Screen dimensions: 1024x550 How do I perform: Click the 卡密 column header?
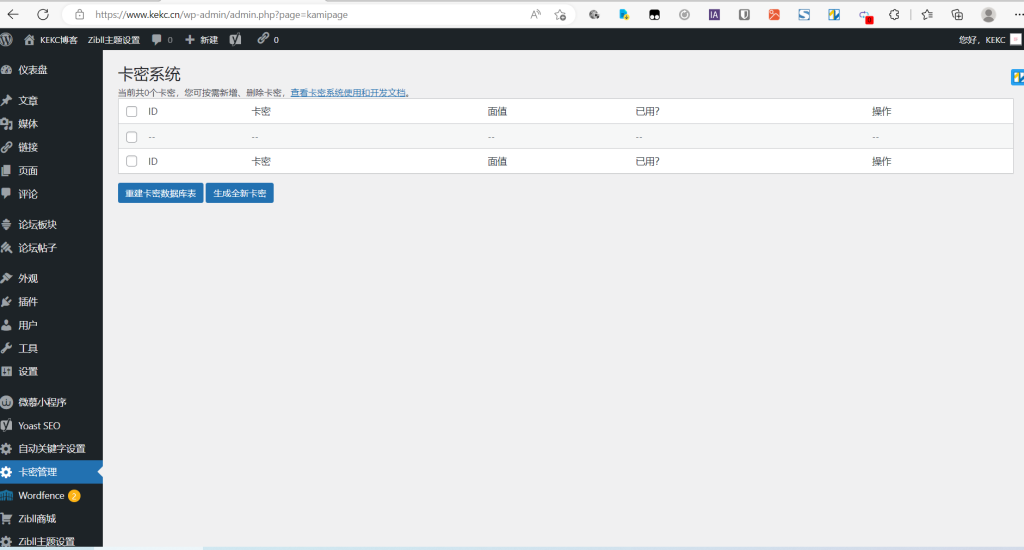[x=261, y=112]
